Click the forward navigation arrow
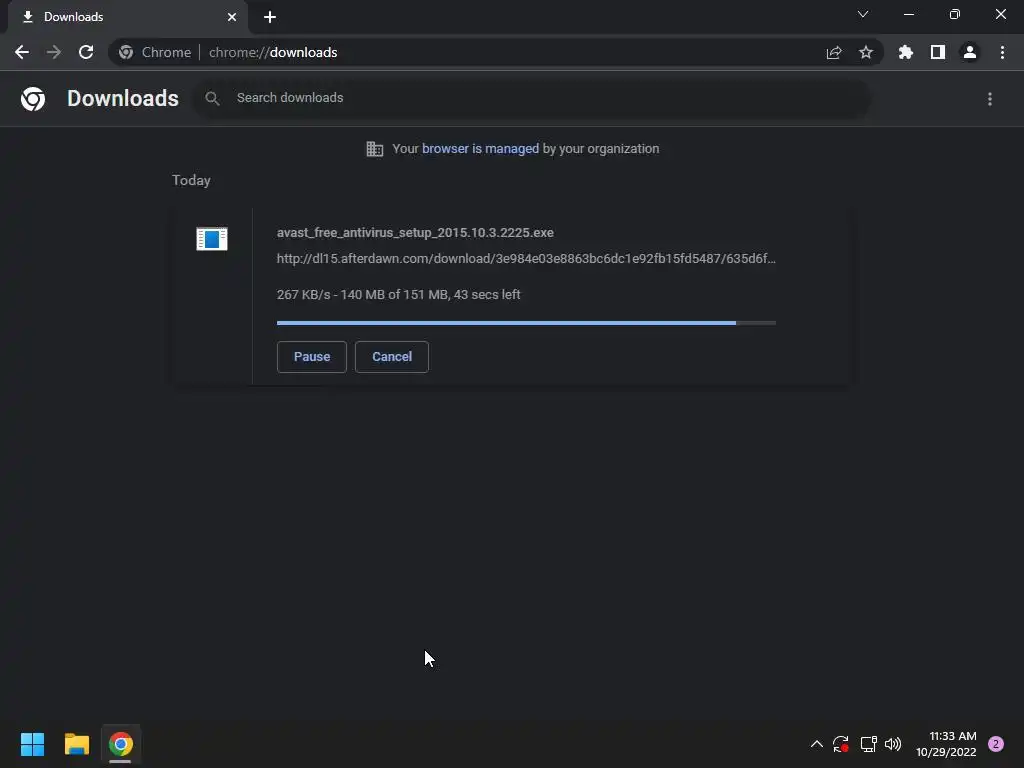The width and height of the screenshot is (1024, 768). [x=54, y=52]
